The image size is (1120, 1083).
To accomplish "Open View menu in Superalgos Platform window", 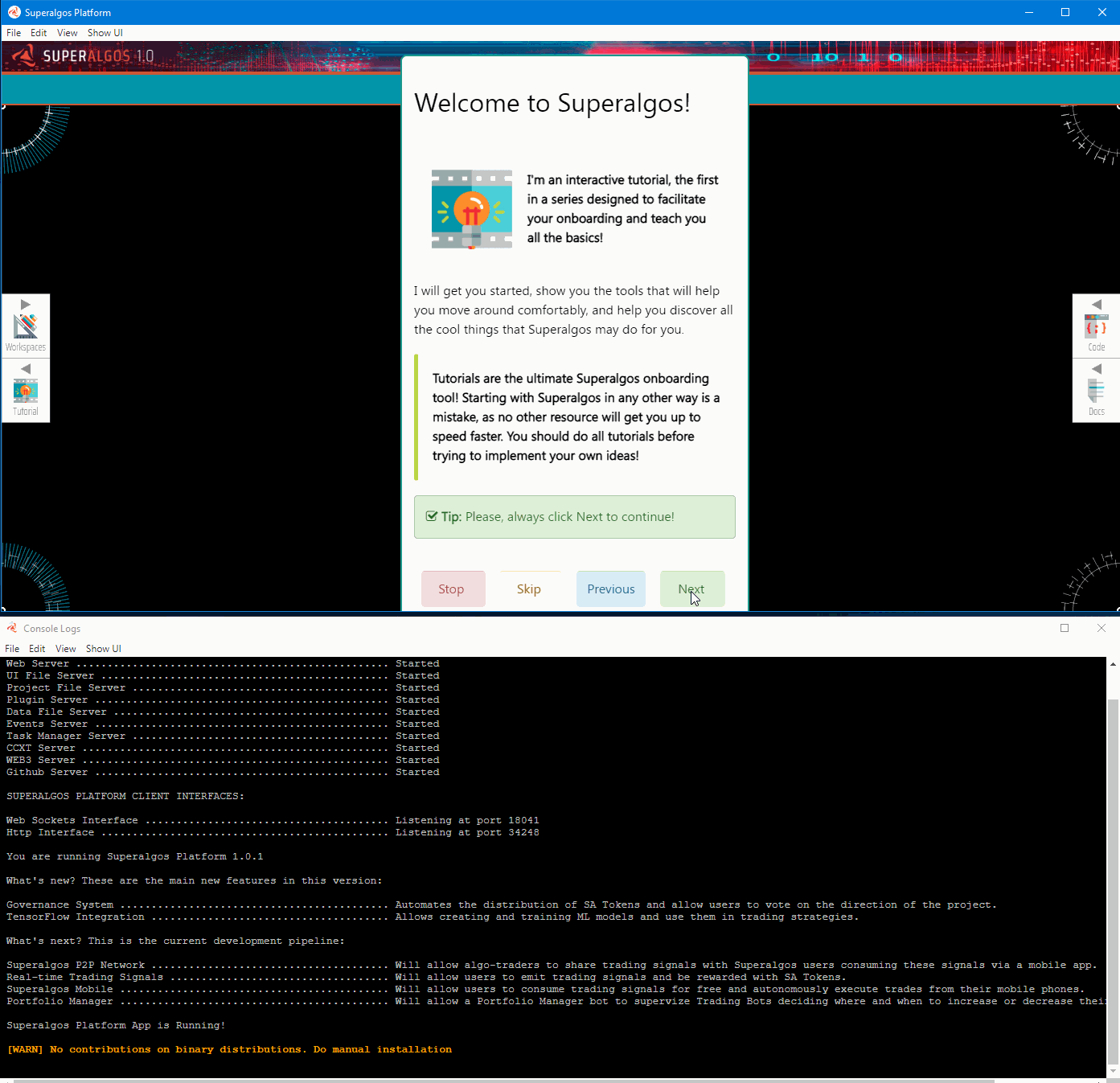I will [68, 33].
